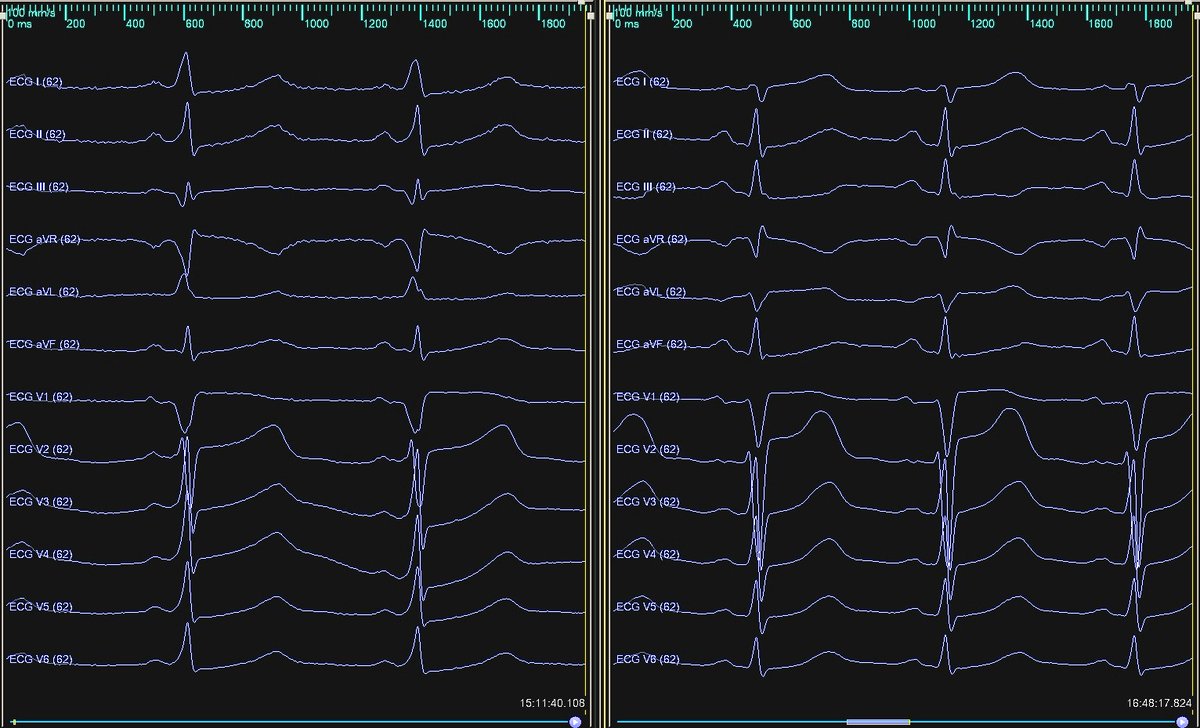Select ECG V6 label in right panel
The width and height of the screenshot is (1200, 728).
coord(648,659)
